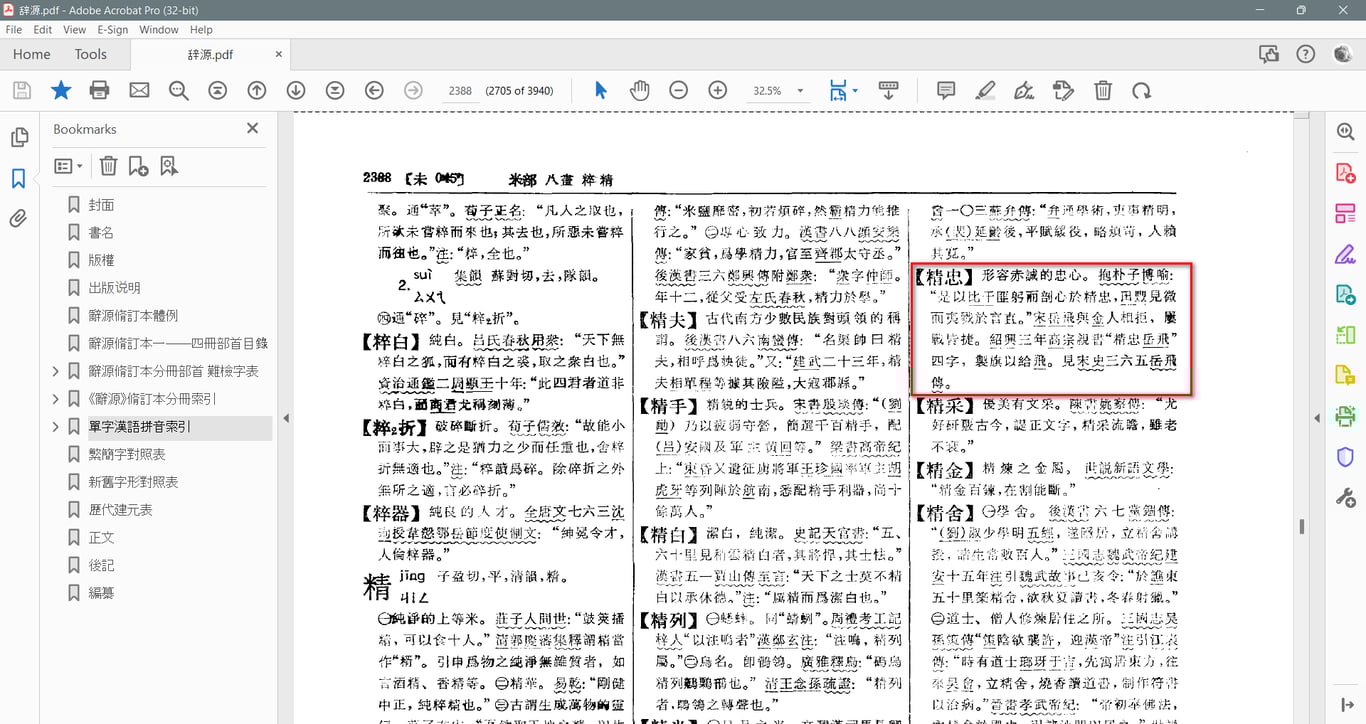Click the Highlight text pen icon
1366x724 pixels.
[x=985, y=91]
